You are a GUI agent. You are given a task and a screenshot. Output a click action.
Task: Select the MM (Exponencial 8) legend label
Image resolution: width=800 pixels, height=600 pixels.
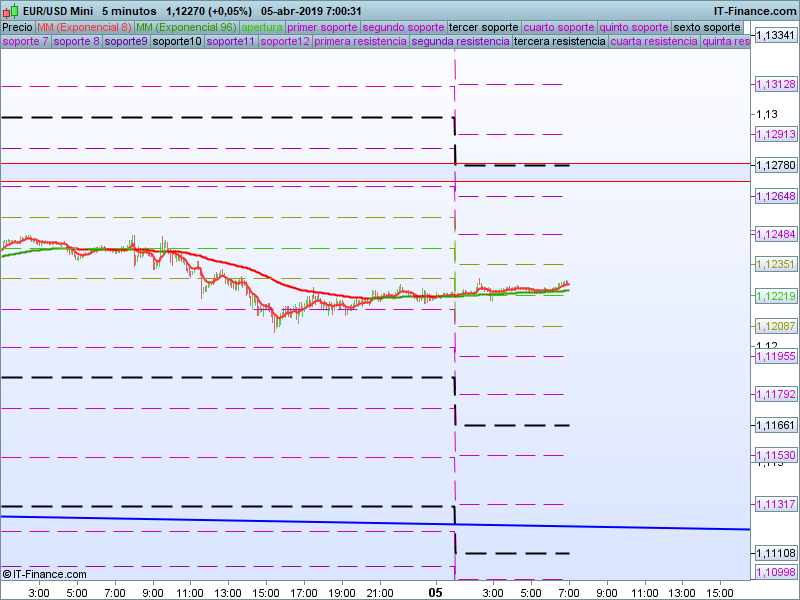pos(84,27)
